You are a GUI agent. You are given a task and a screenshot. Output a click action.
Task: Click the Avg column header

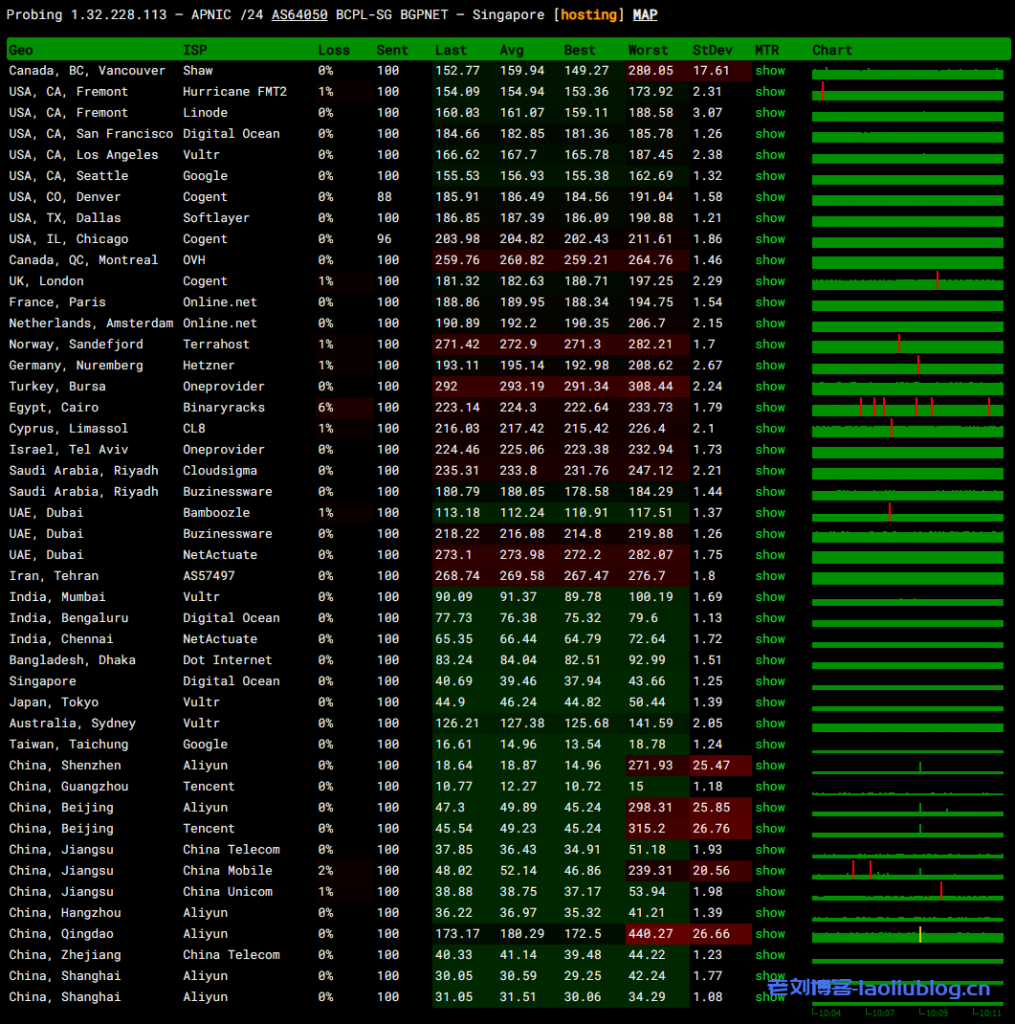[512, 50]
